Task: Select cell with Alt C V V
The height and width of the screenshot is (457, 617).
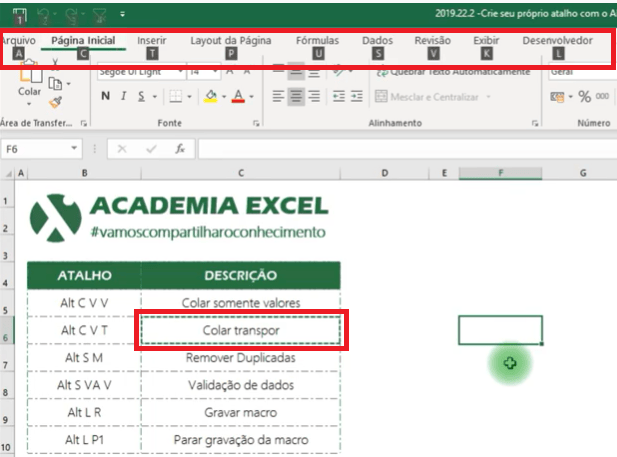Action: [84, 303]
